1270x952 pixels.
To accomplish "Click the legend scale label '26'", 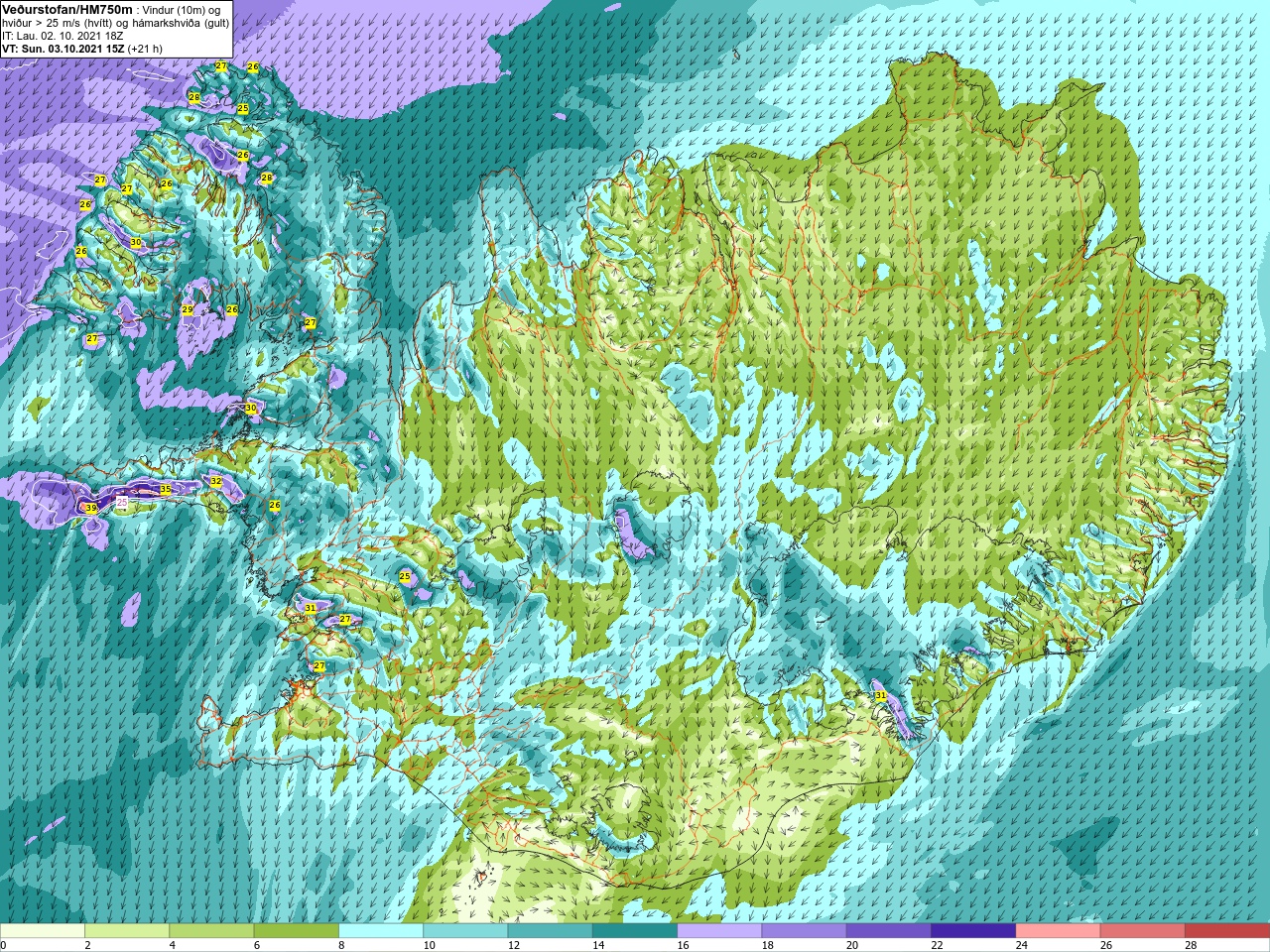I will pyautogui.click(x=1106, y=945).
